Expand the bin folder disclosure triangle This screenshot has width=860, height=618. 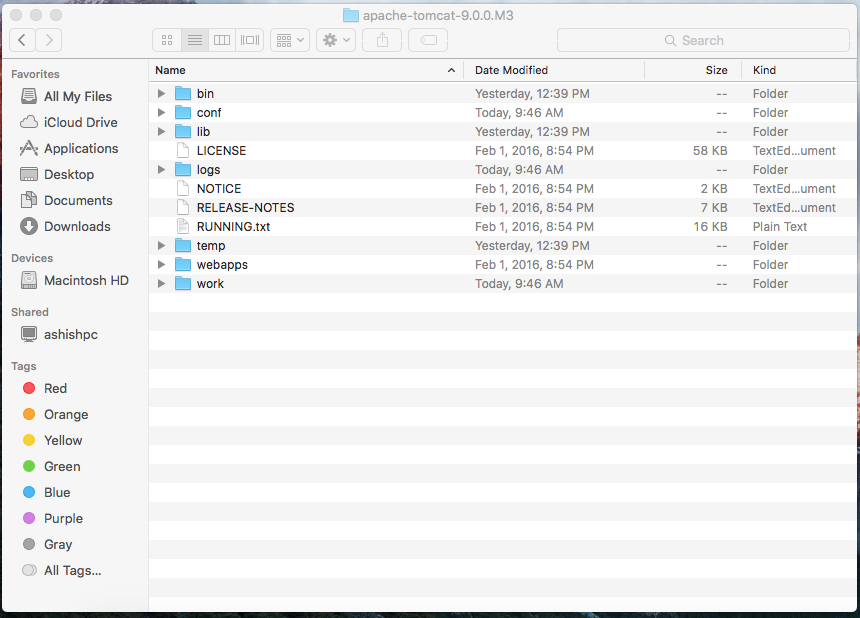[161, 94]
